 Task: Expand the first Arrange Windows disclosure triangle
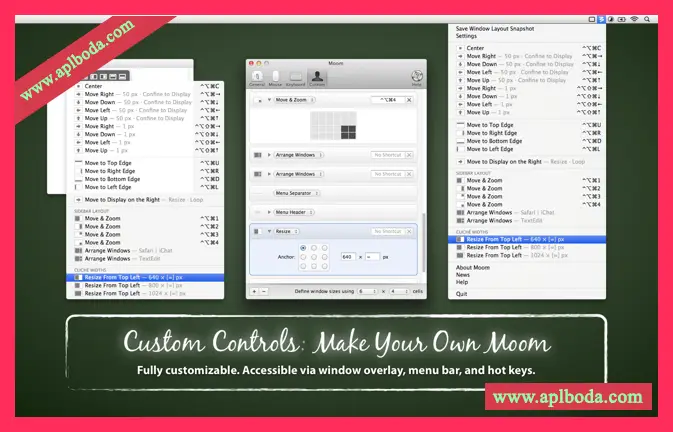pos(269,155)
